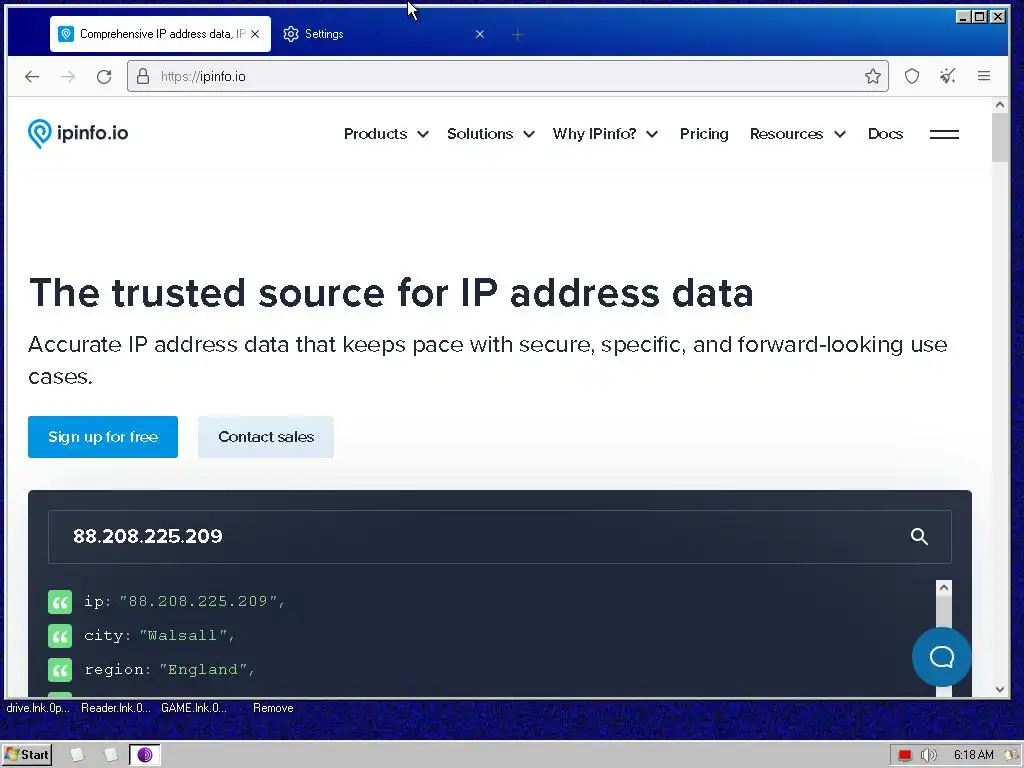The height and width of the screenshot is (768, 1024).
Task: Switch to the Comprehensive IP address data tab
Action: pyautogui.click(x=160, y=34)
